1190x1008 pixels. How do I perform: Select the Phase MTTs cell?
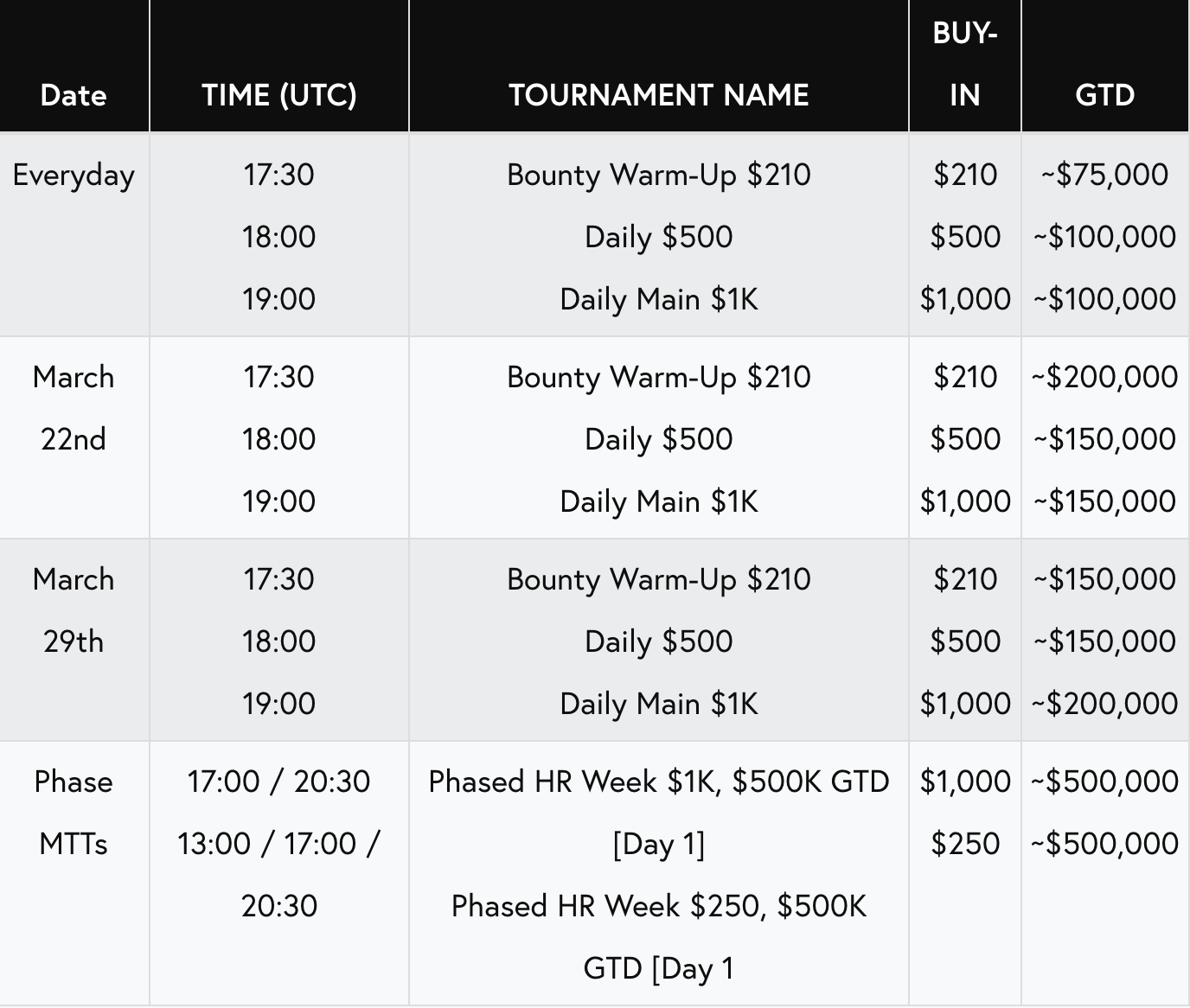tap(74, 813)
